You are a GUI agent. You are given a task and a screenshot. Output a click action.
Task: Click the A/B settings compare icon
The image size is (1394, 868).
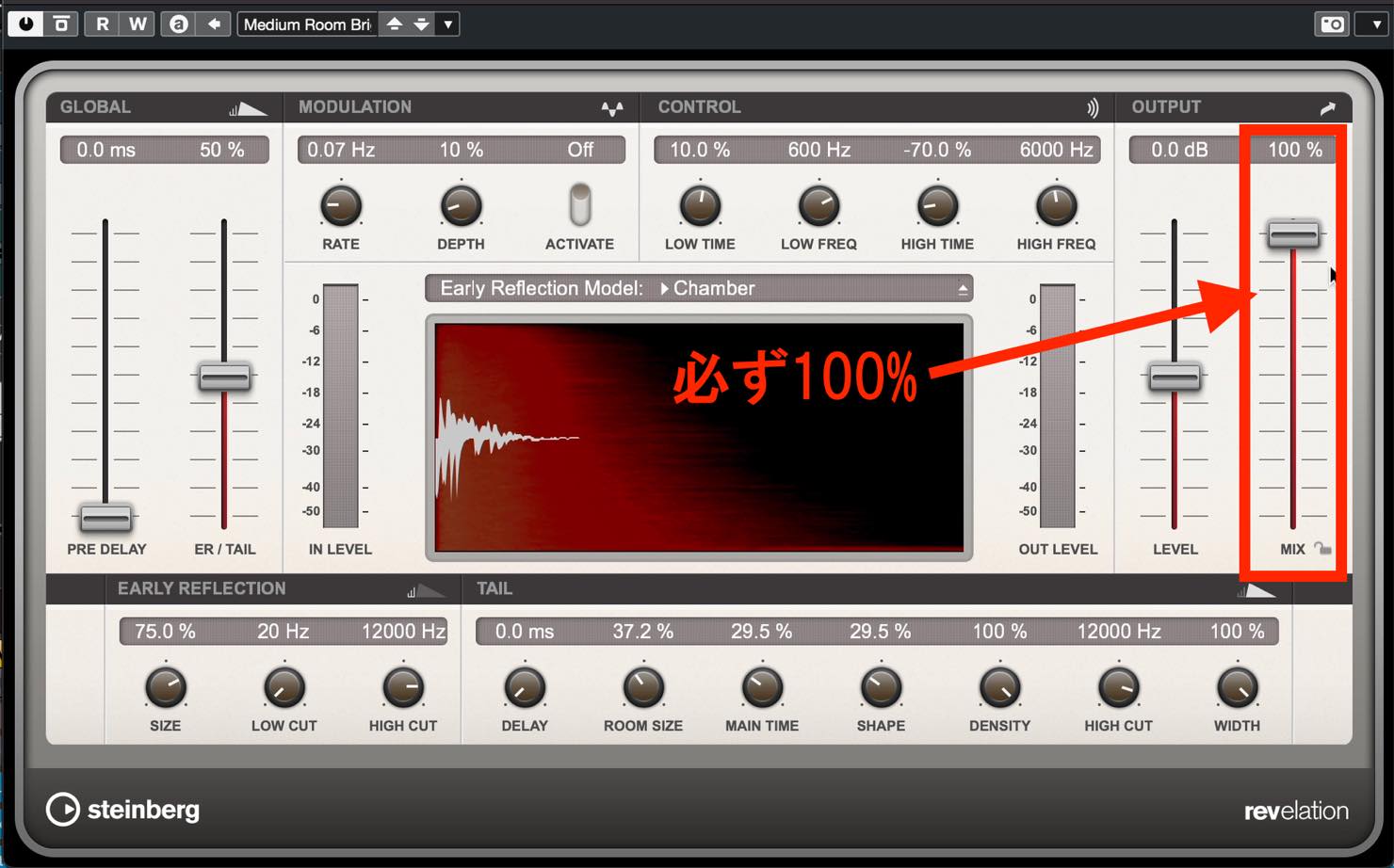click(x=178, y=24)
